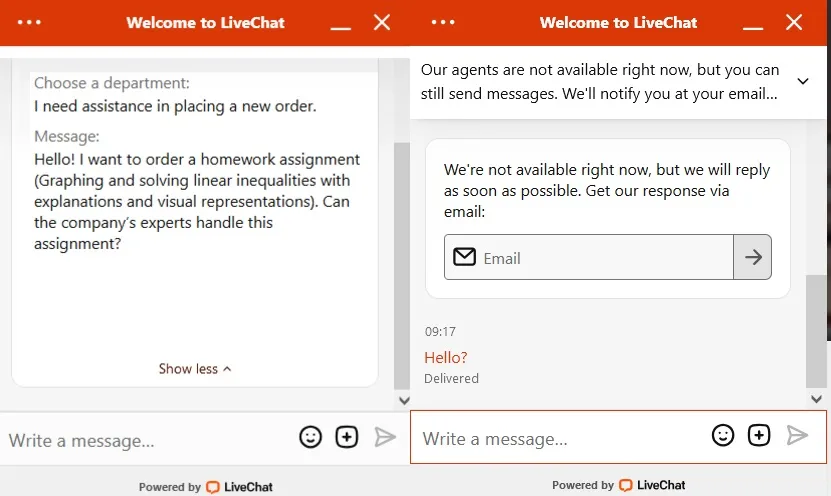This screenshot has width=831, height=496.
Task: Submit email with the arrow button
Action: point(753,257)
